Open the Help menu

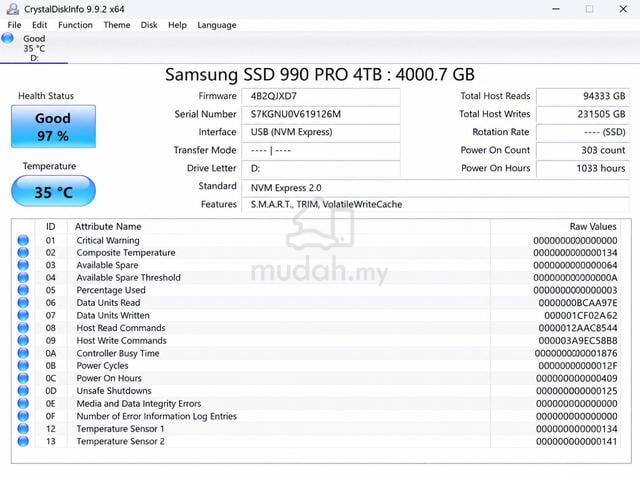(x=177, y=25)
